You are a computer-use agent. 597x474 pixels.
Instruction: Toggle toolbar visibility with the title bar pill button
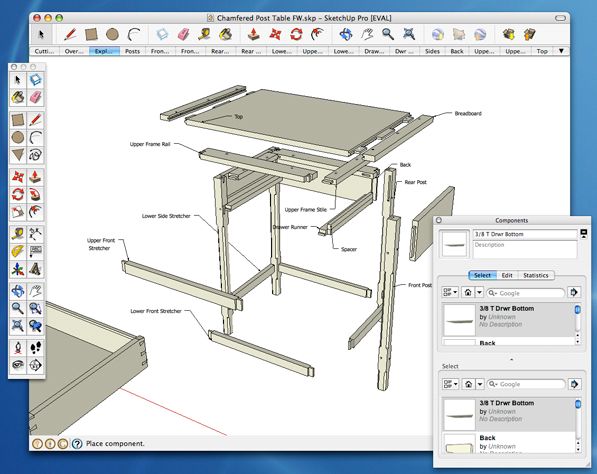point(560,18)
